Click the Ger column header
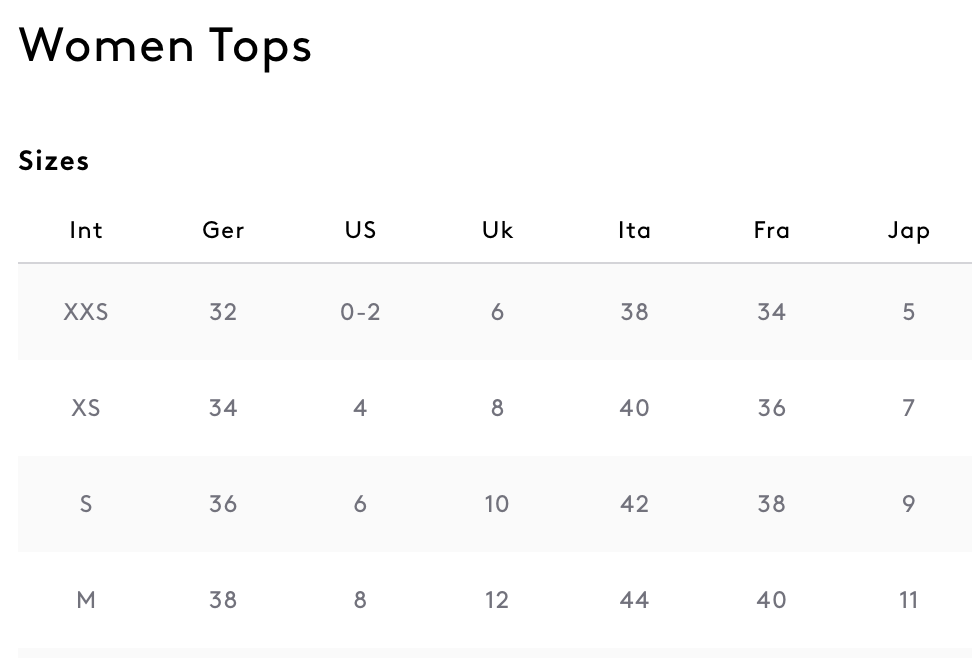 point(223,231)
